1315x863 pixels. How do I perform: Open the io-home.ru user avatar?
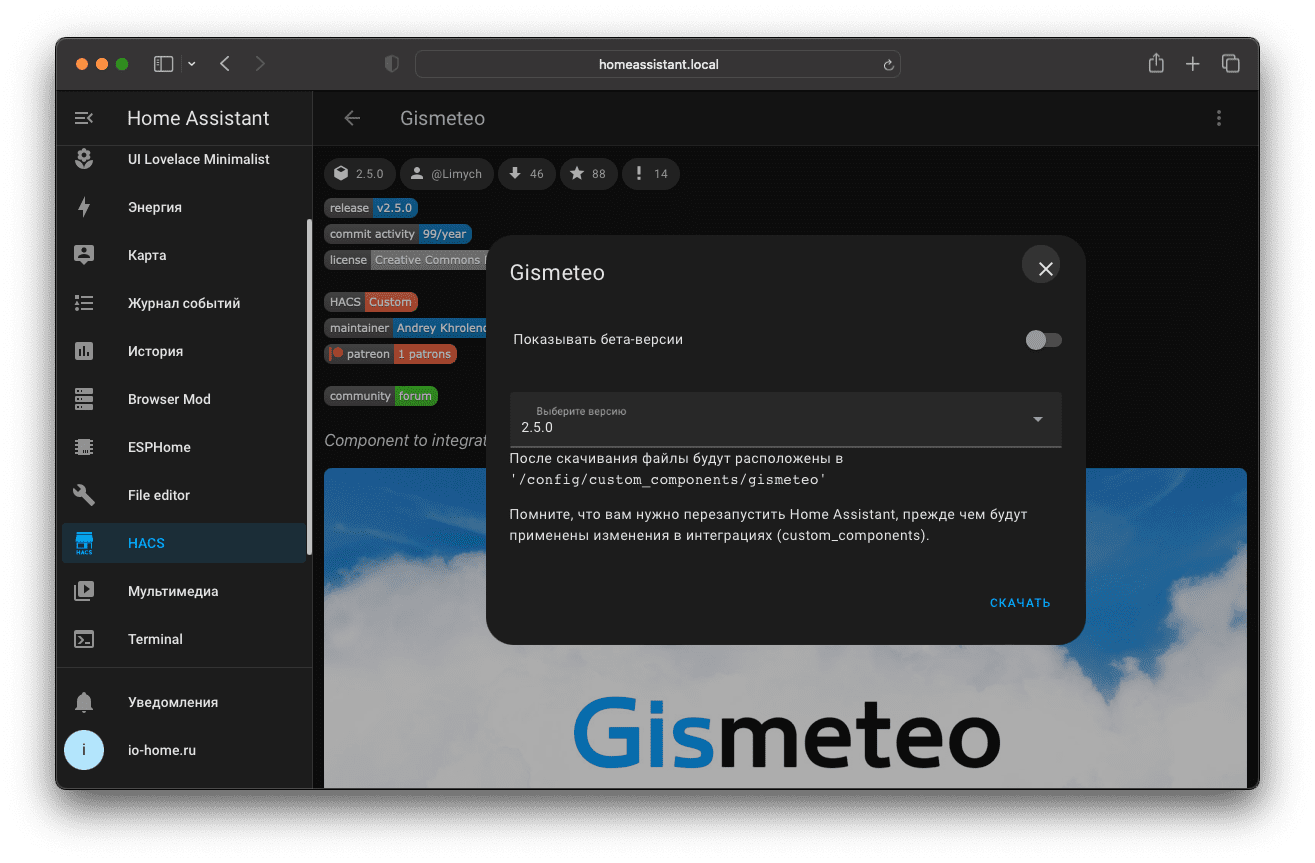[x=84, y=750]
